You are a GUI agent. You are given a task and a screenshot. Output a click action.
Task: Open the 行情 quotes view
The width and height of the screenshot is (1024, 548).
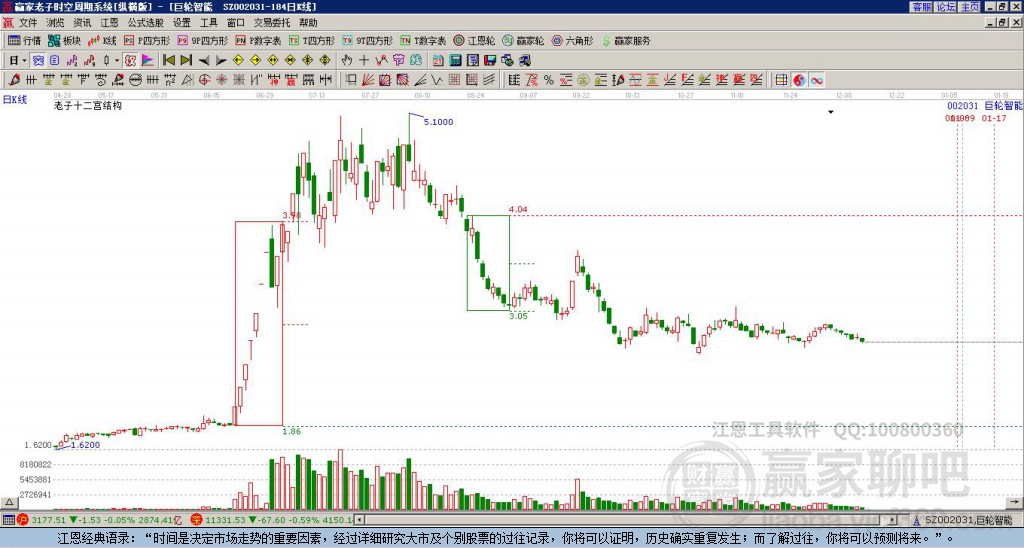[x=25, y=40]
